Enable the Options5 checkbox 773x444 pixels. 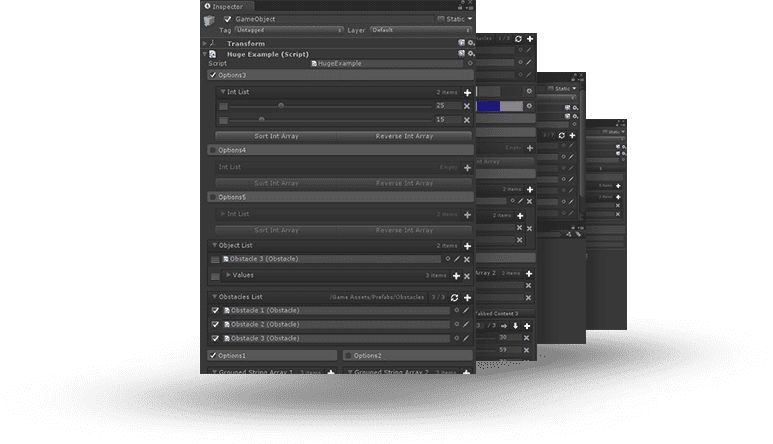pyautogui.click(x=213, y=197)
